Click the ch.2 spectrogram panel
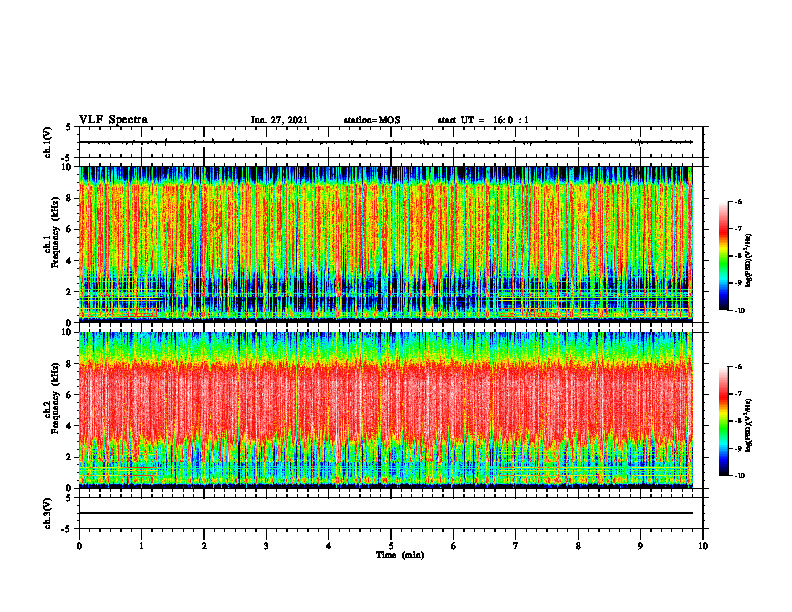The image size is (792, 612). (386, 410)
